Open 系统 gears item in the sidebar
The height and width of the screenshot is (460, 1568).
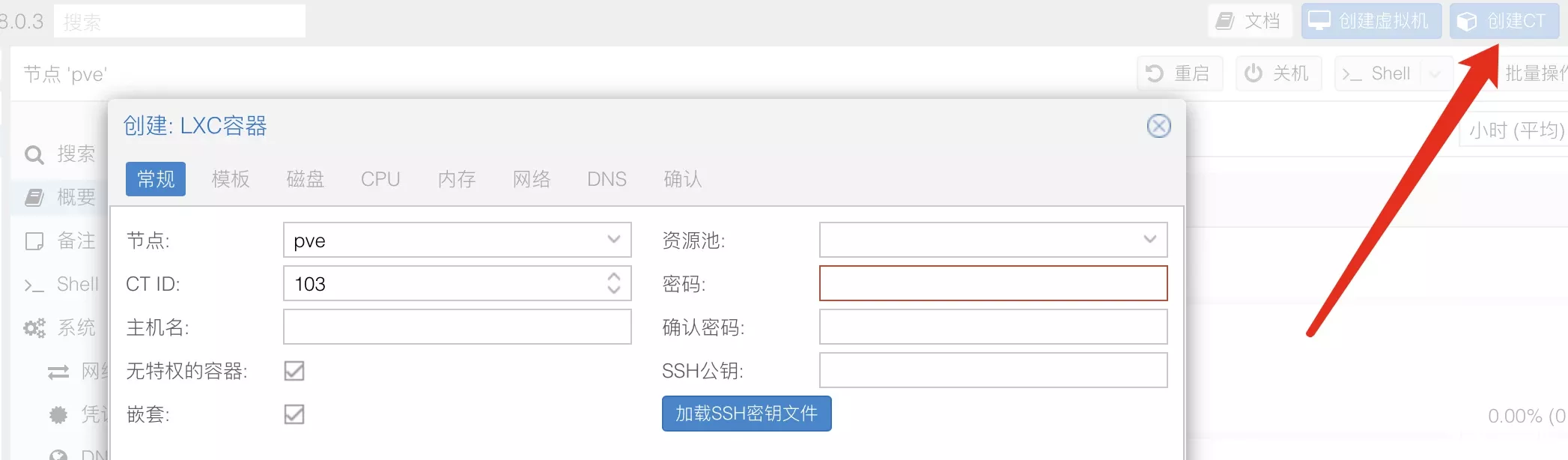point(34,328)
